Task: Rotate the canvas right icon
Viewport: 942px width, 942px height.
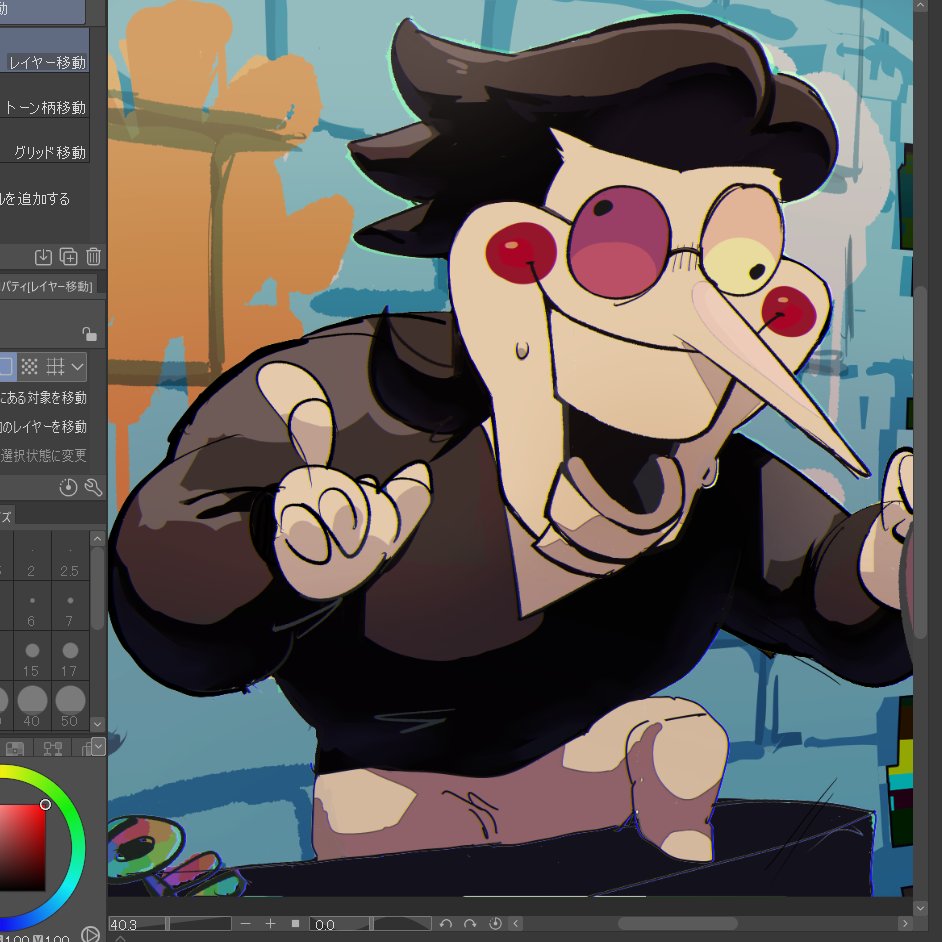Action: click(x=470, y=923)
